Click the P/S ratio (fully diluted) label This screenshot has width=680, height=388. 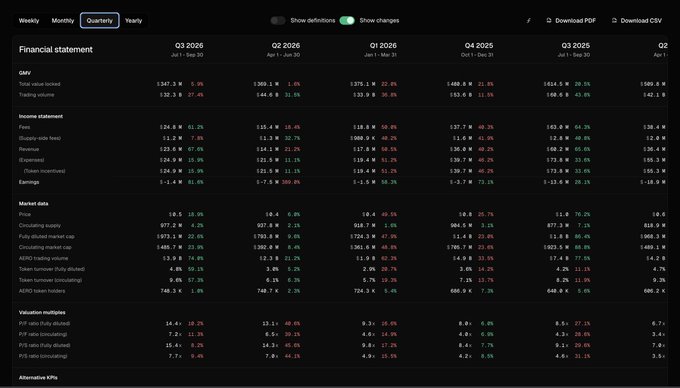pyautogui.click(x=44, y=346)
